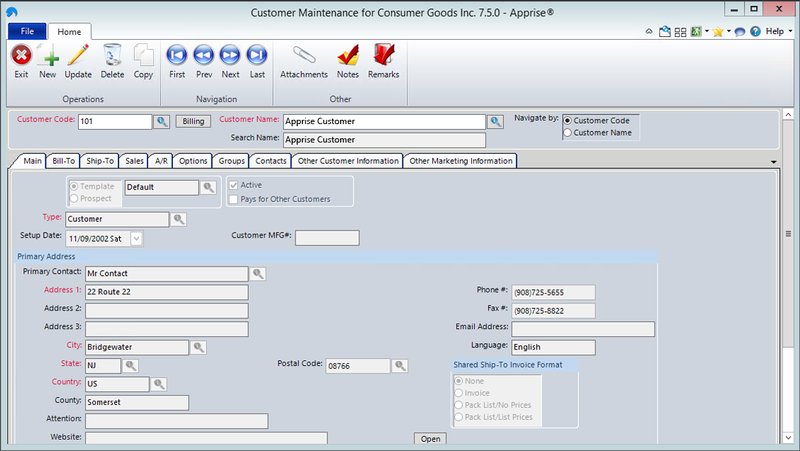Open Primary Contact lookup magnifier

tap(258, 273)
